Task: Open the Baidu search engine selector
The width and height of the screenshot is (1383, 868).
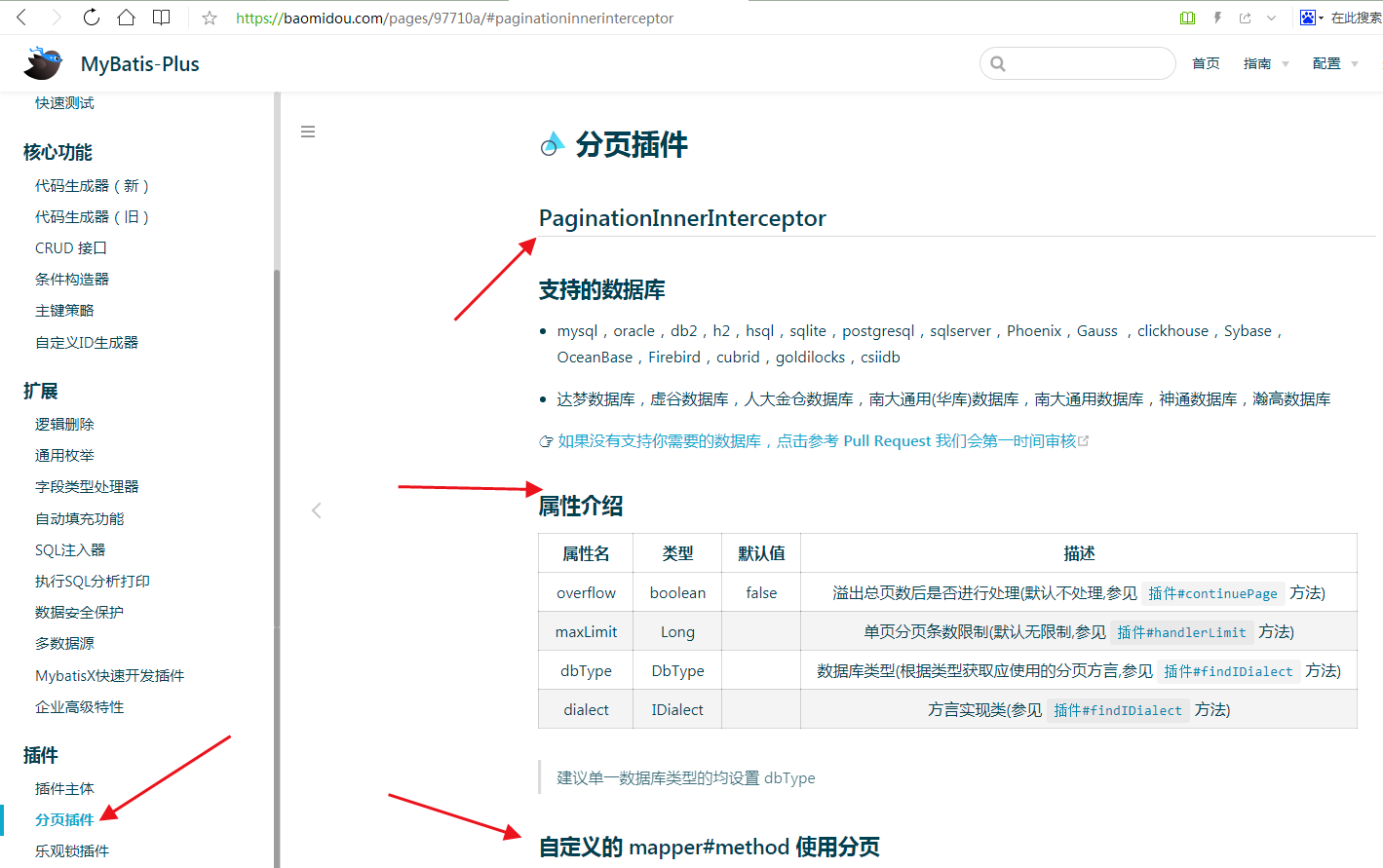Action: [1312, 18]
